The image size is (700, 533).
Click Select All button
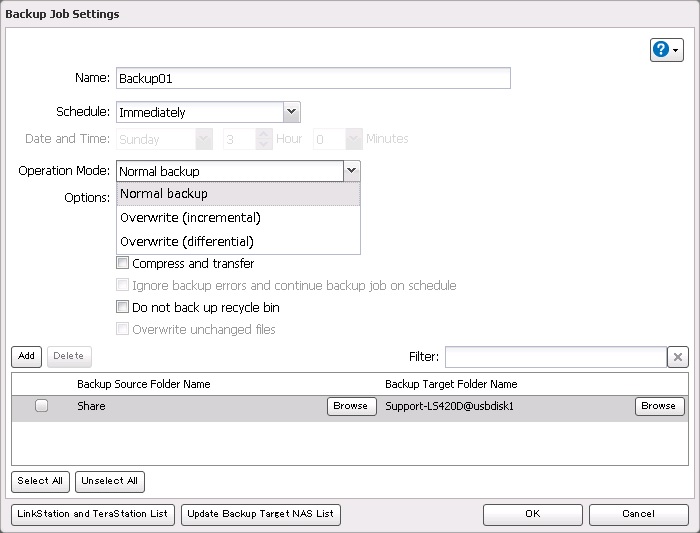click(x=40, y=482)
